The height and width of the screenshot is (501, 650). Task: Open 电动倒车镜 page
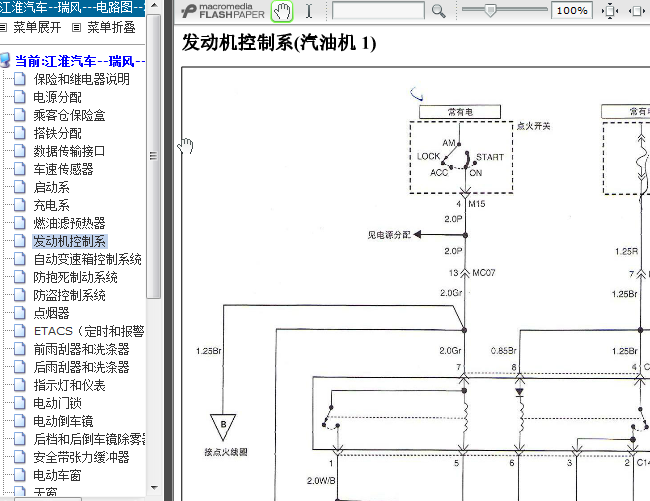(x=63, y=421)
